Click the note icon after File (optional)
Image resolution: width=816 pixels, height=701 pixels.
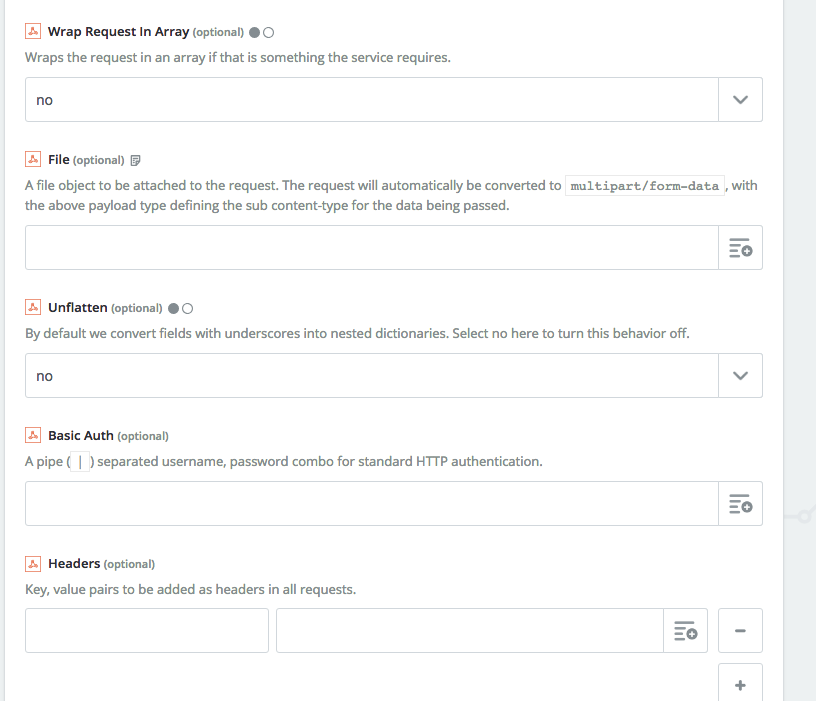pos(135,160)
